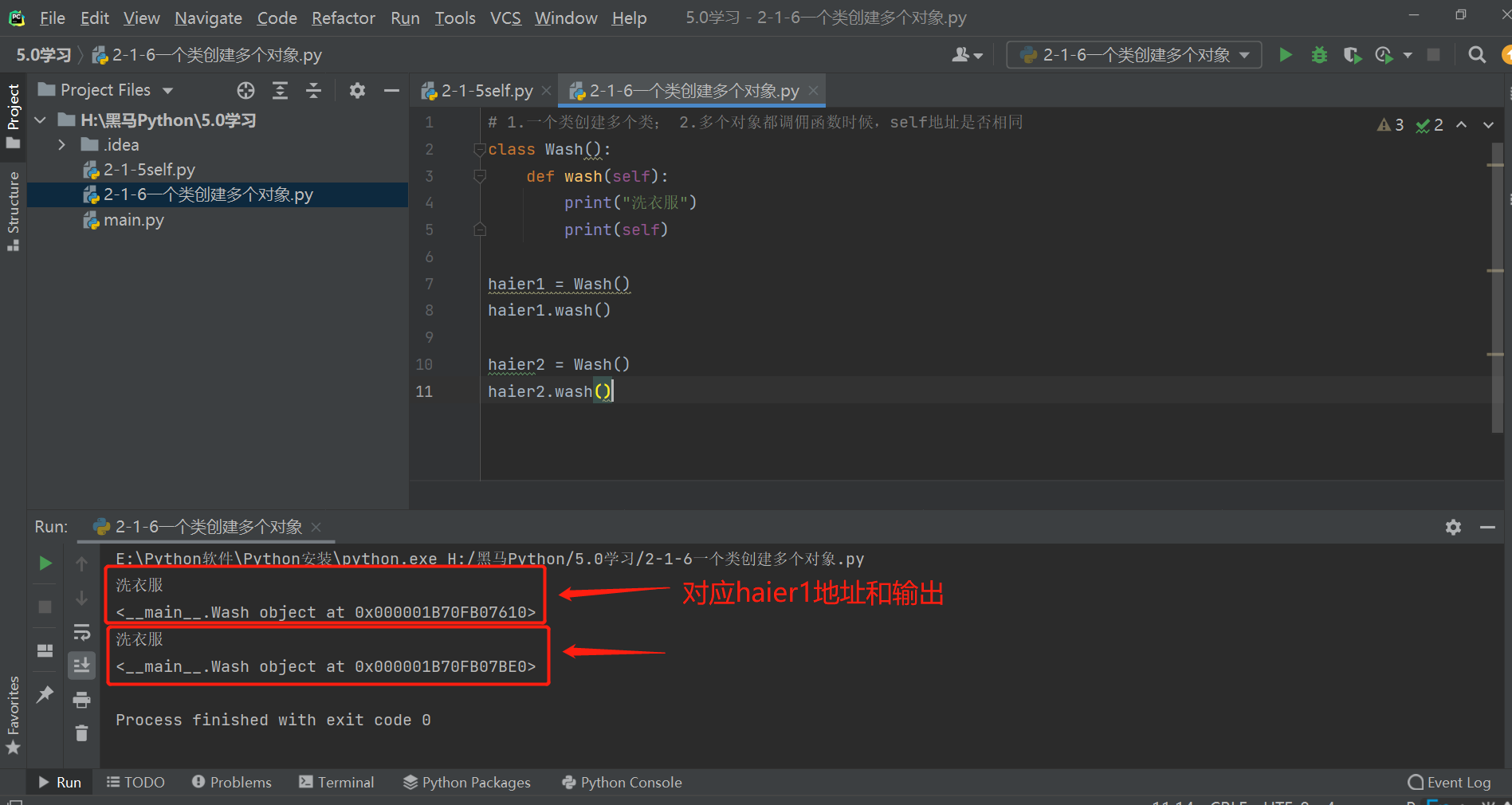Pin the Run tab
This screenshot has height=805, width=1512.
45,694
